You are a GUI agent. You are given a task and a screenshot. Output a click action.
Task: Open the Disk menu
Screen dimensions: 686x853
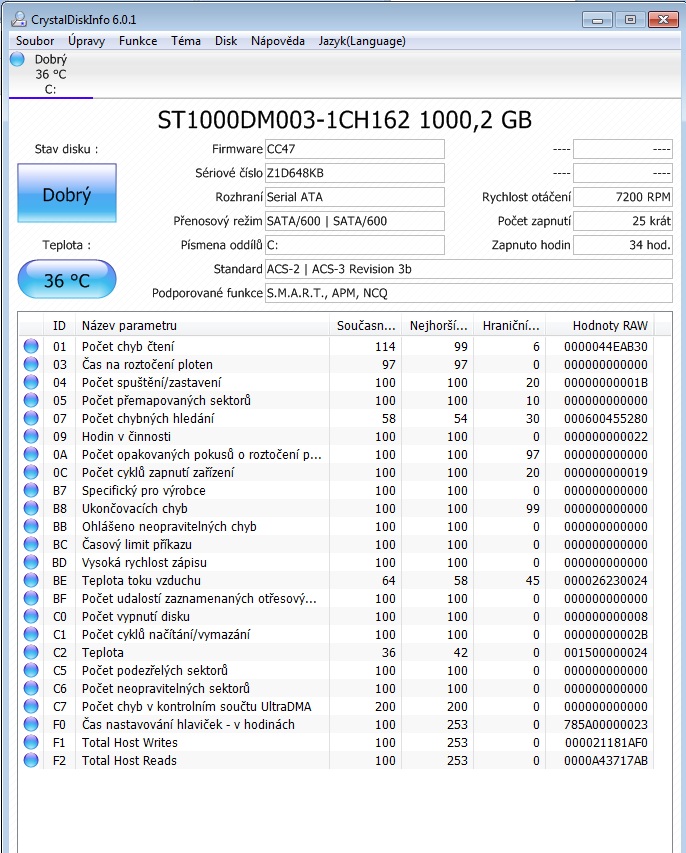point(226,41)
